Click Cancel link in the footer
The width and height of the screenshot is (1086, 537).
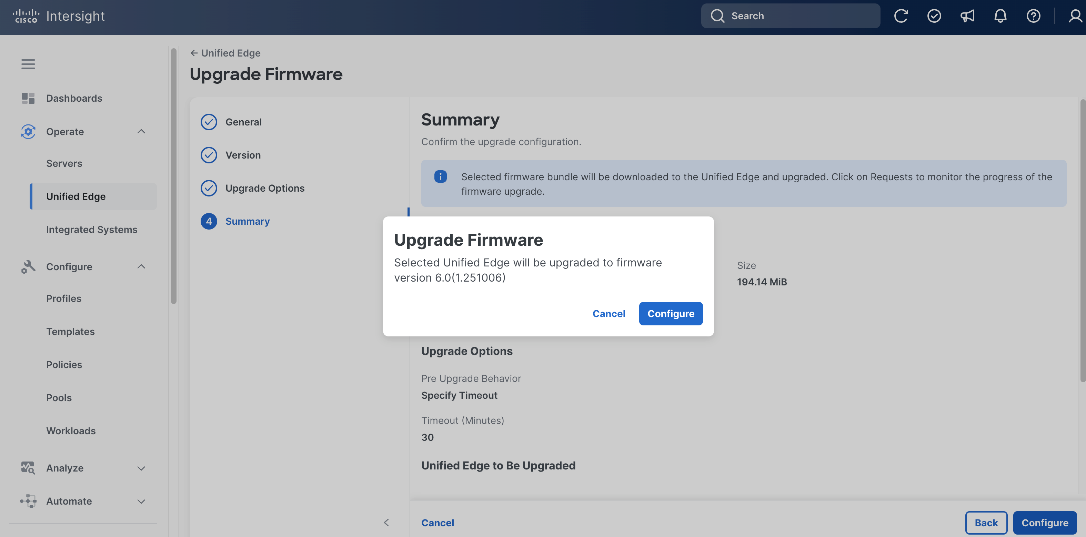438,523
